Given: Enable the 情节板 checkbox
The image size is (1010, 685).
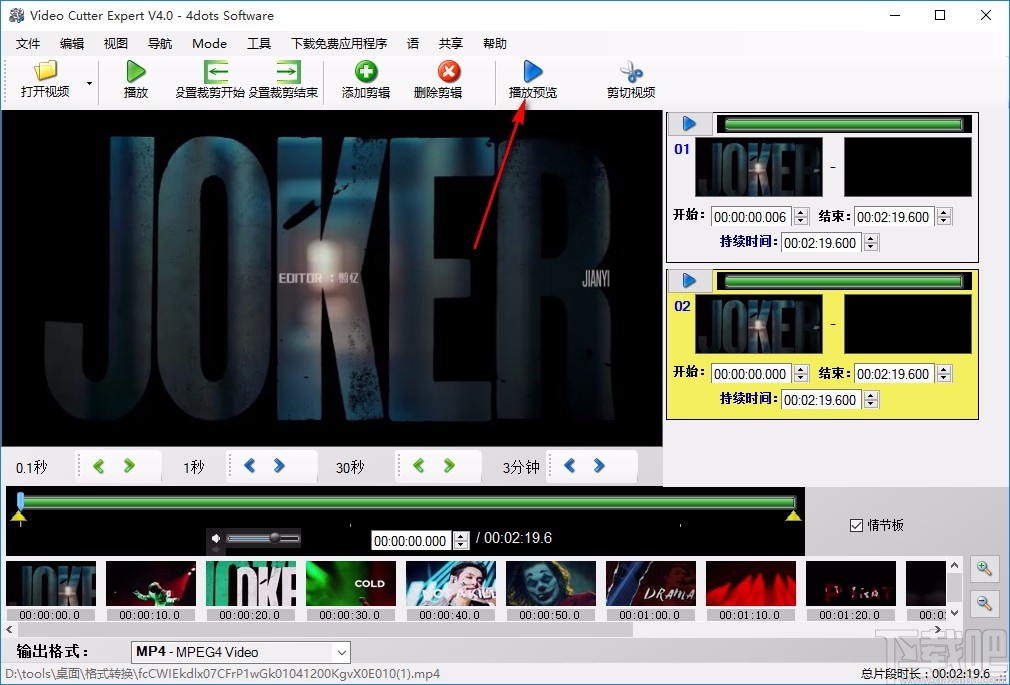Looking at the screenshot, I should (x=856, y=524).
